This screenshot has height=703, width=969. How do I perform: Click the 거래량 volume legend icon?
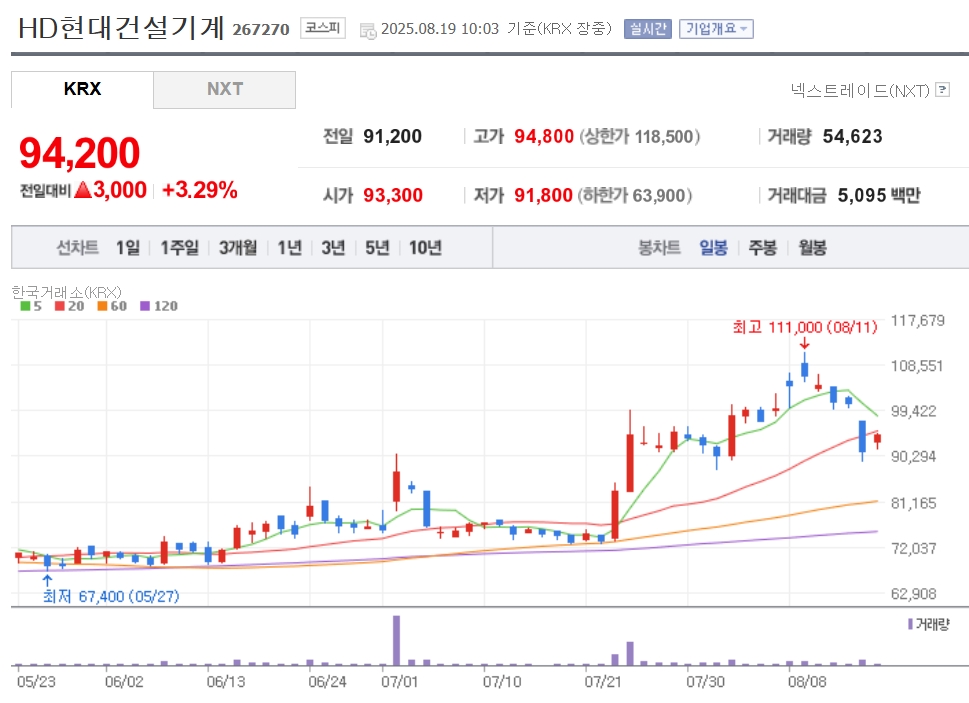coord(910,625)
